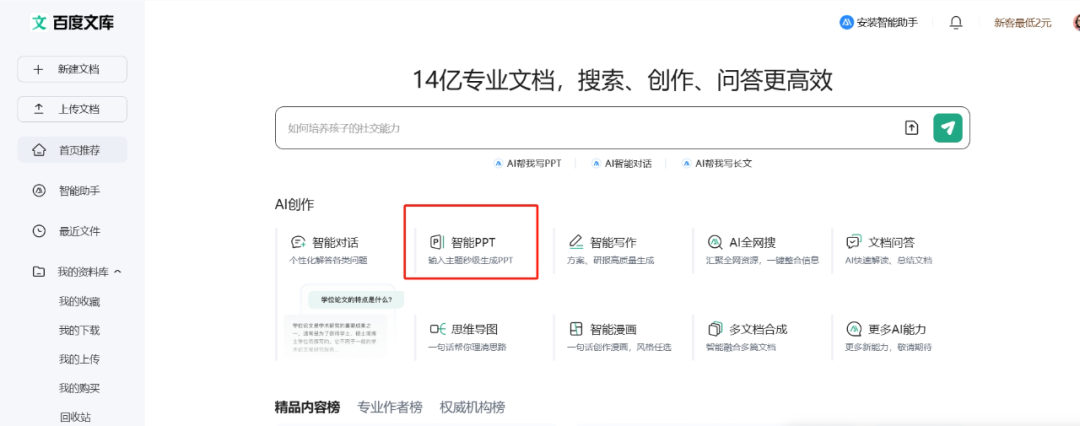Choose the AI帮我写长文 suggestion
This screenshot has height=426, width=1080.
(717, 163)
